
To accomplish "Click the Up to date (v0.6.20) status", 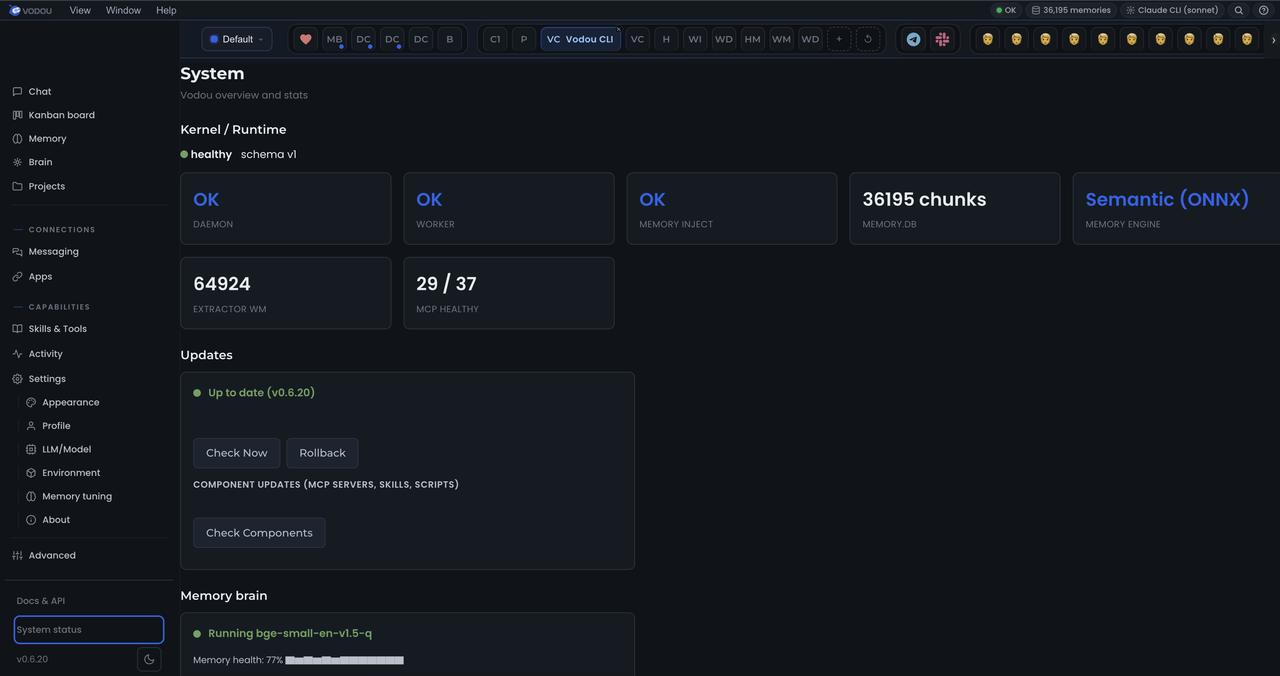I will (261, 393).
